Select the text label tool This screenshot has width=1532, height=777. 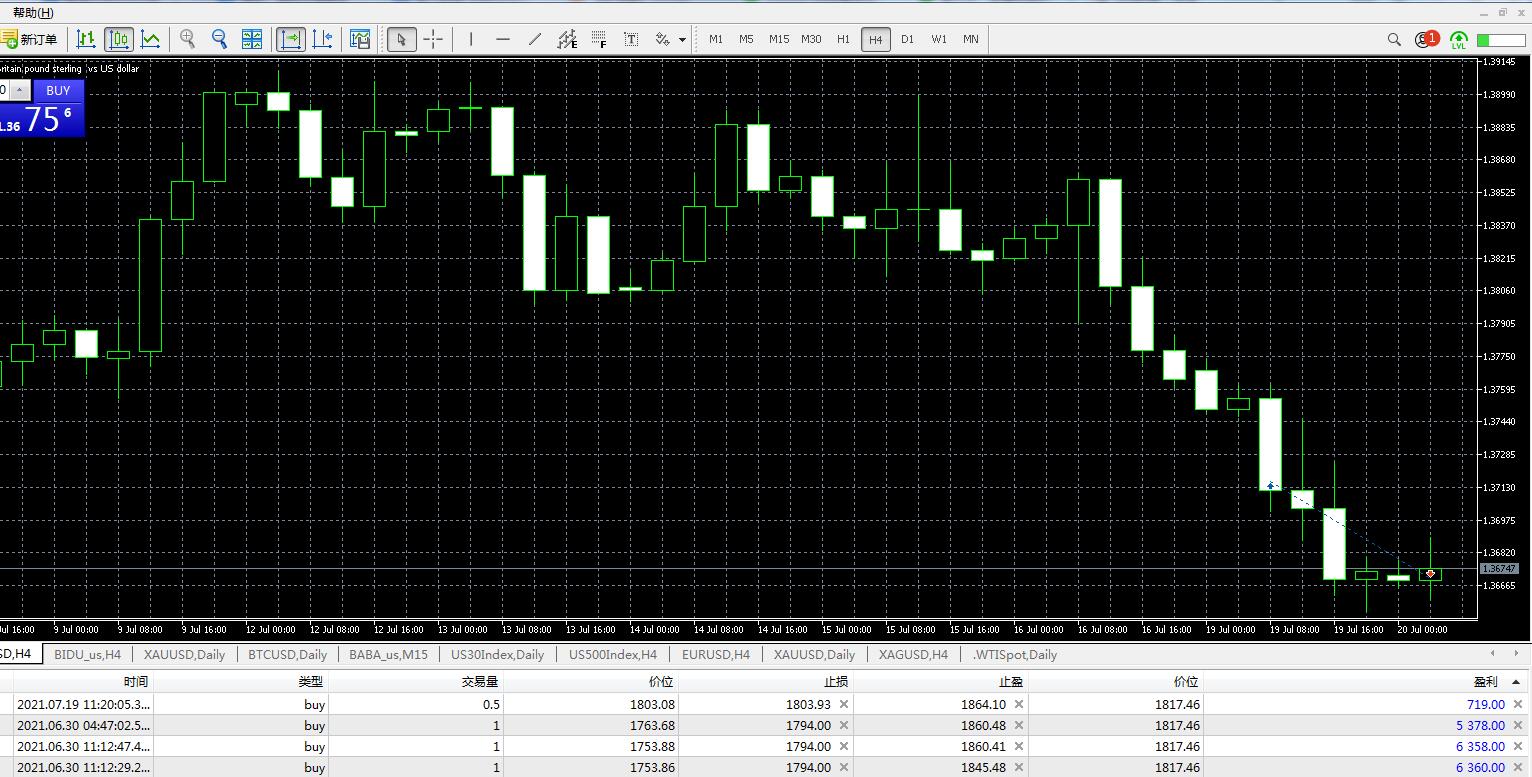click(x=631, y=39)
